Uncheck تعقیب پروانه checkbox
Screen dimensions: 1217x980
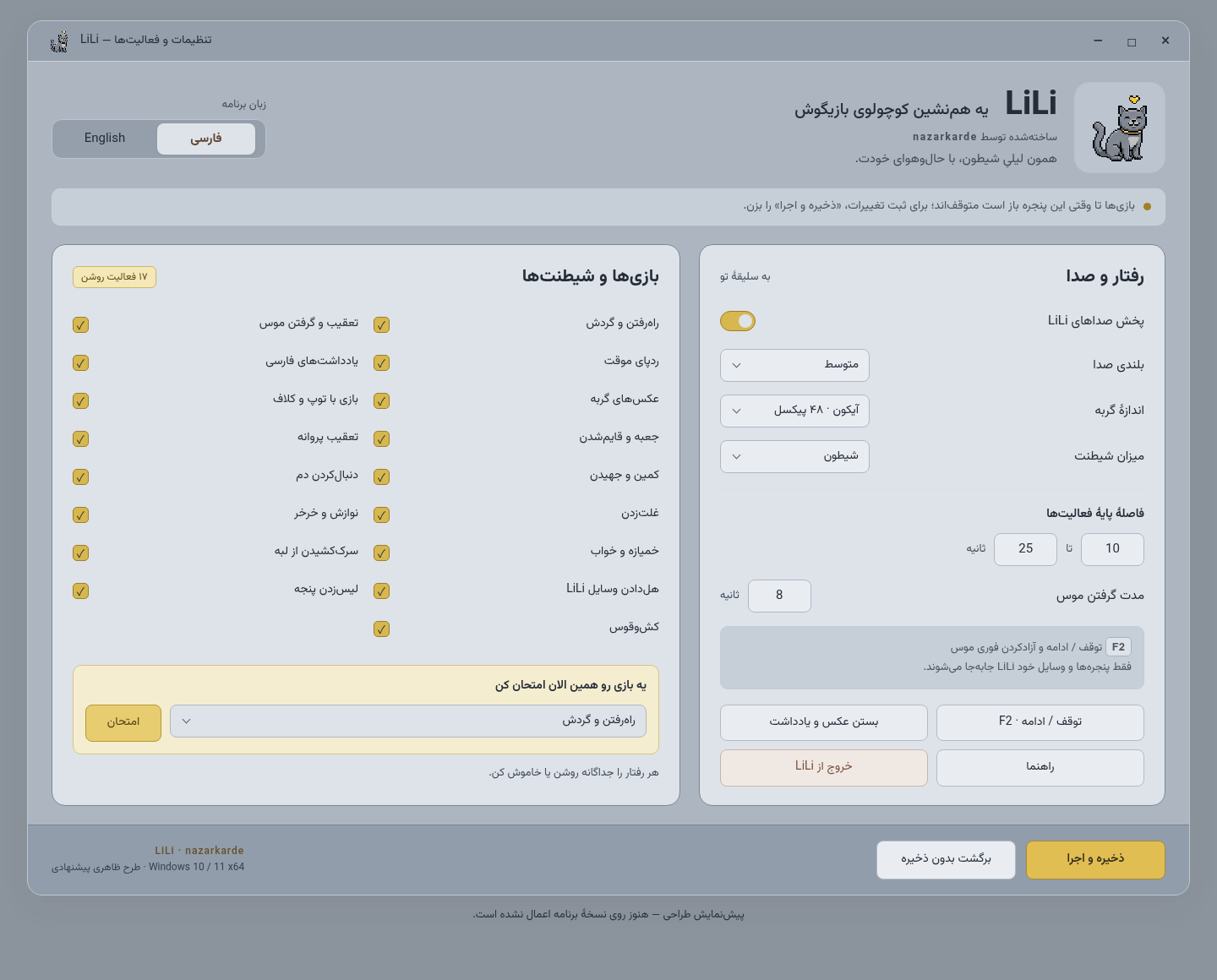point(81,439)
